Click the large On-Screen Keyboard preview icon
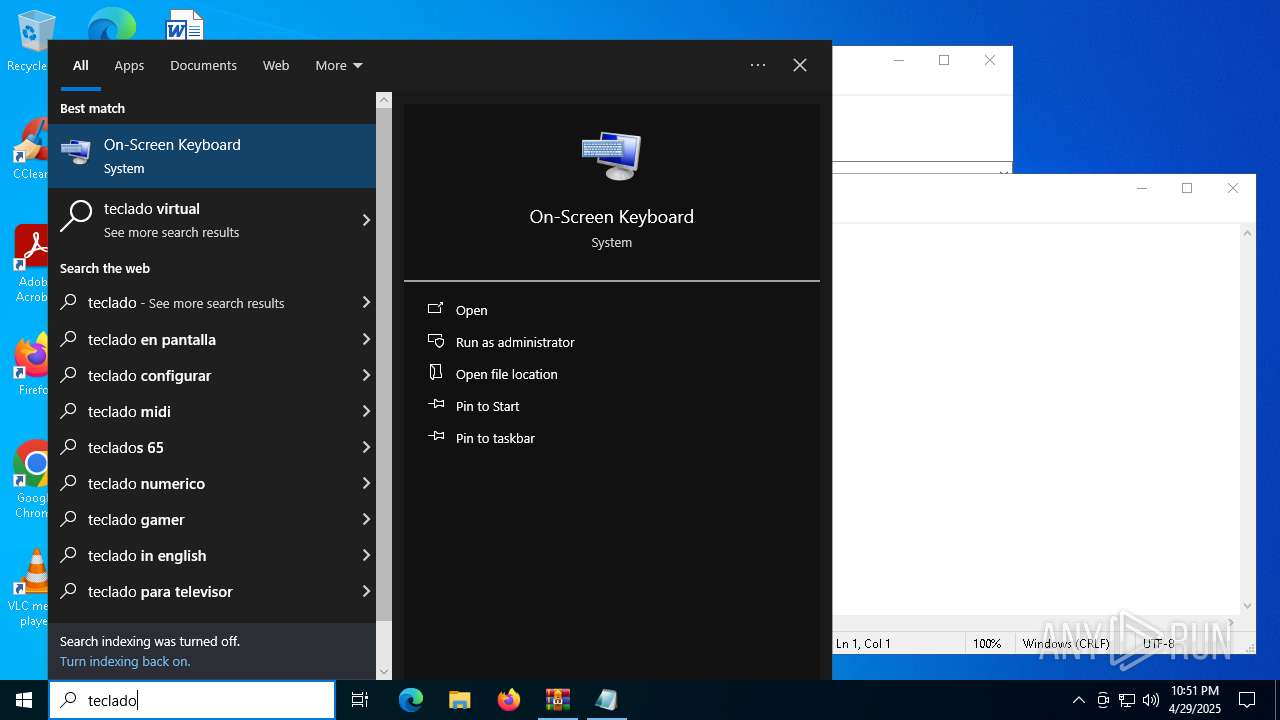The width and height of the screenshot is (1280, 720). tap(611, 156)
